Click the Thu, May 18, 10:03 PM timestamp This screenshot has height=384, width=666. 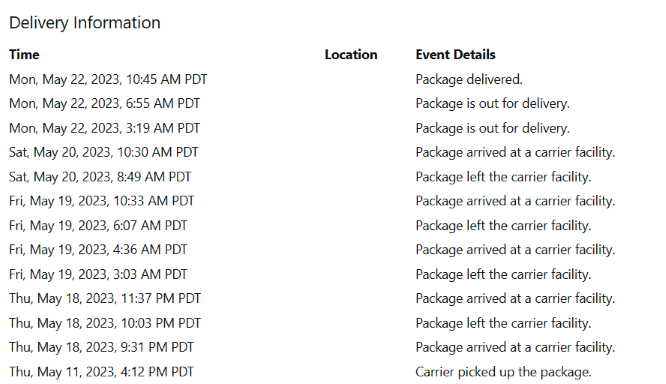[104, 323]
